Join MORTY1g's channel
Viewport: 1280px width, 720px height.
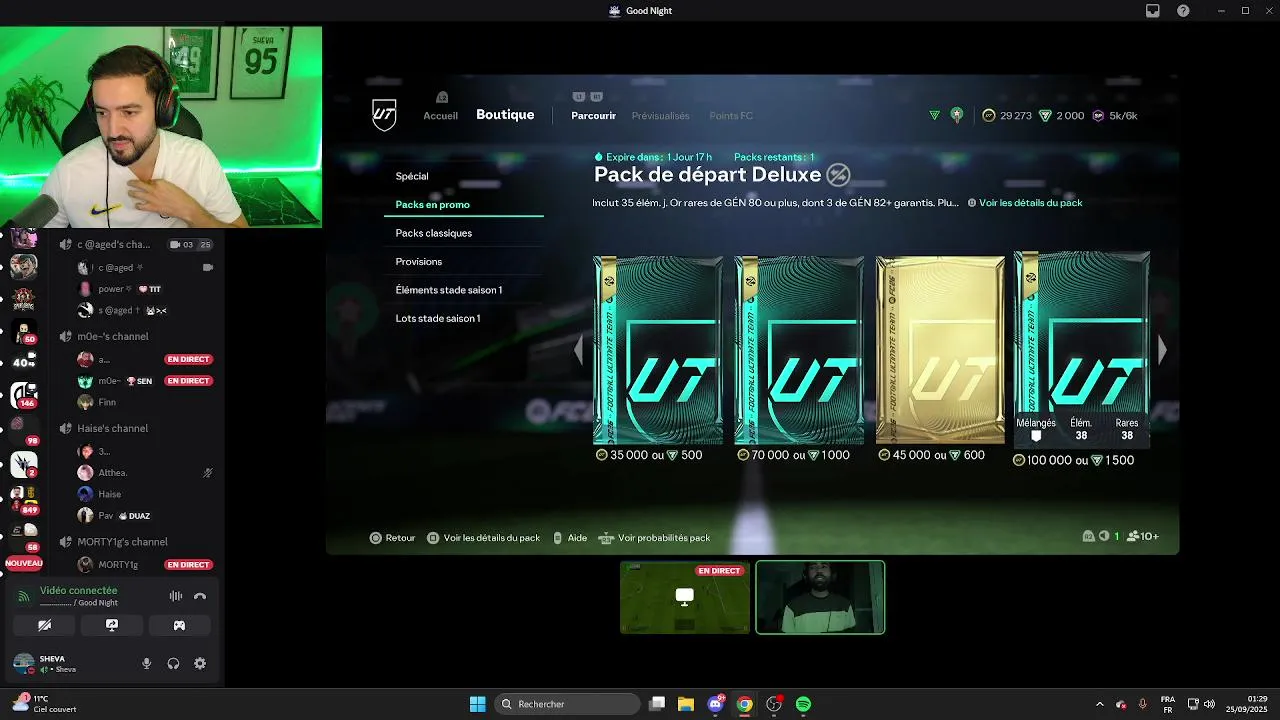[x=122, y=542]
